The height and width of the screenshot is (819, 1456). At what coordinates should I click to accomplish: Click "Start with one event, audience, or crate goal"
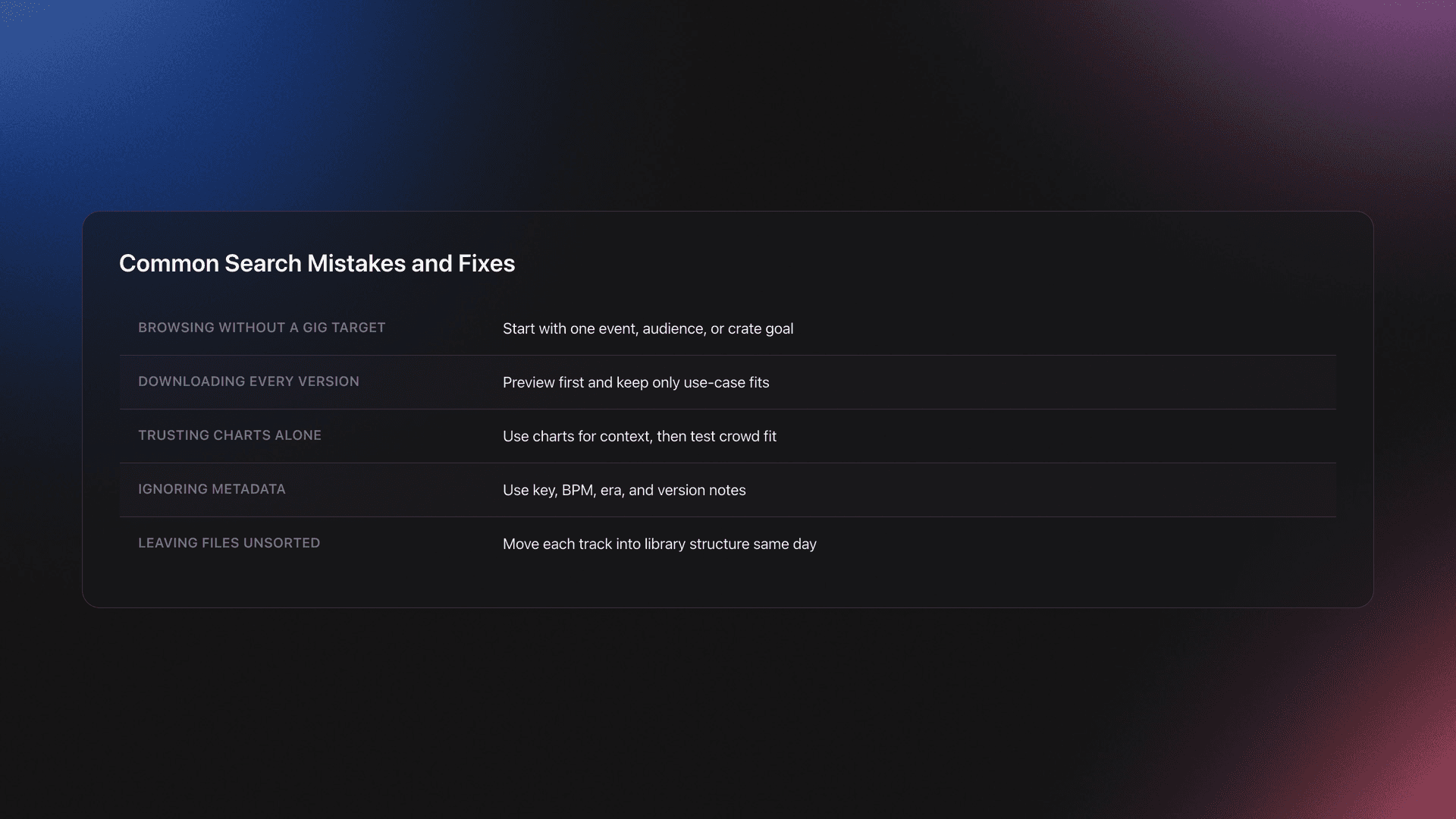648,328
